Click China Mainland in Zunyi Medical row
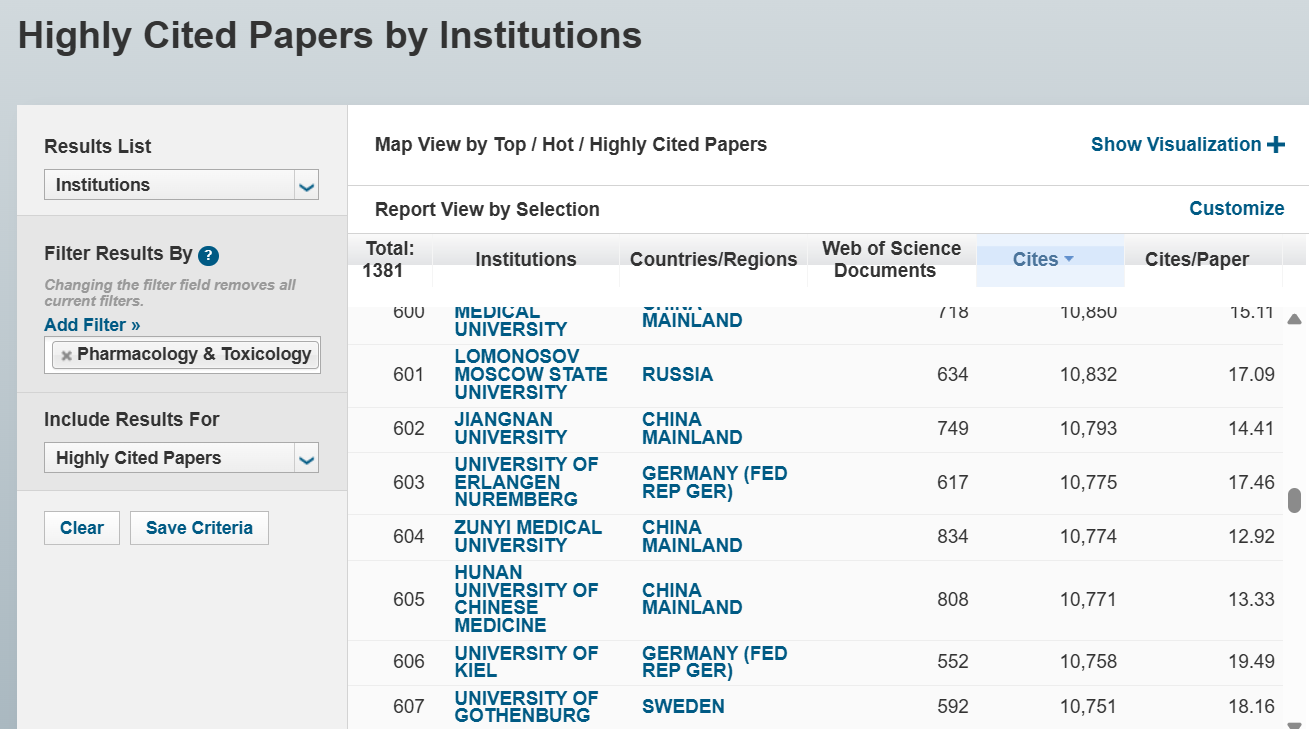This screenshot has height=729, width=1309. click(692, 536)
